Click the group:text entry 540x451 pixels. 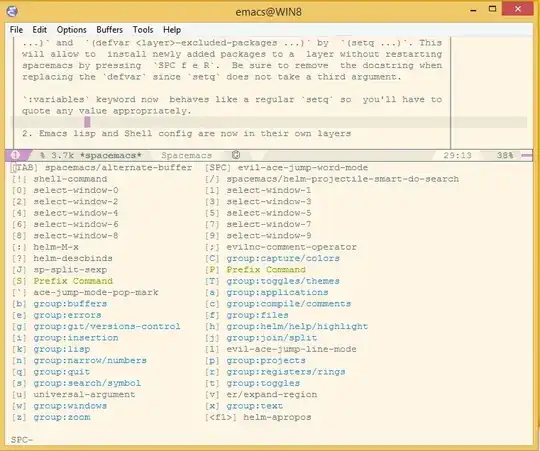(x=255, y=406)
